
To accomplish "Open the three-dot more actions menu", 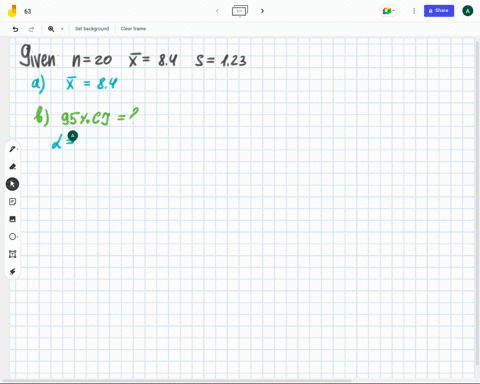I will [x=414, y=11].
